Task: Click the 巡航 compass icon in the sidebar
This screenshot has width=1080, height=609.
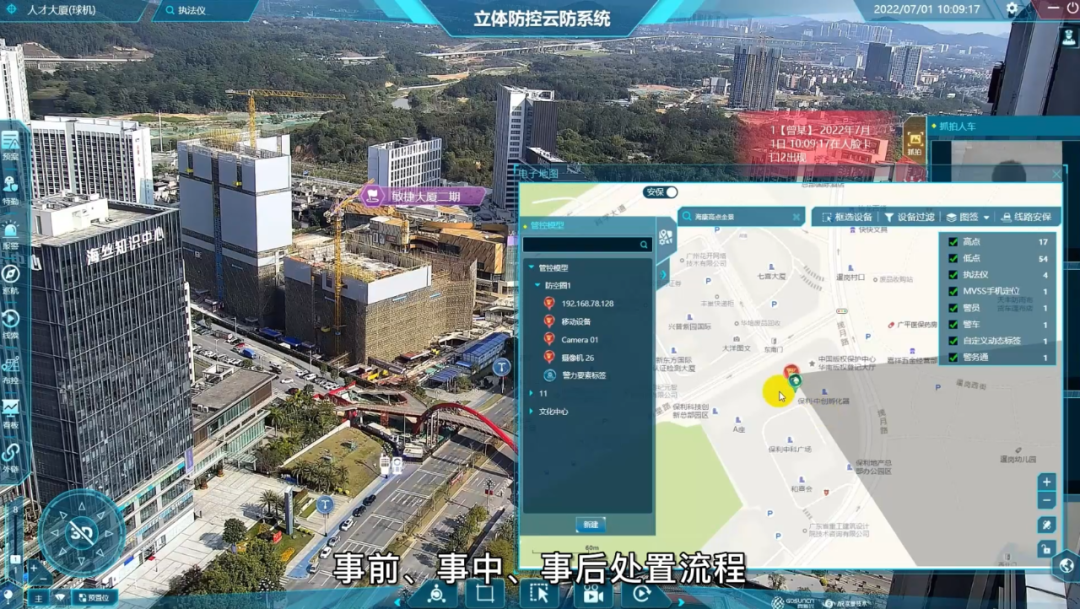Action: click(x=11, y=275)
